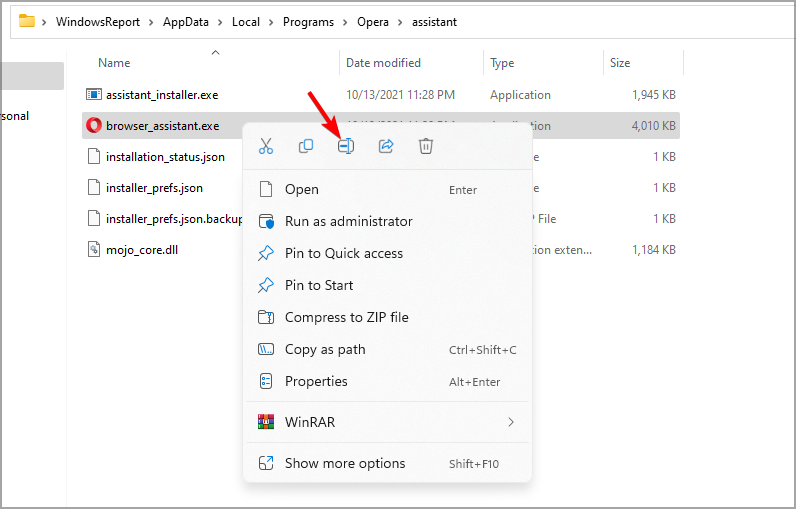This screenshot has height=509, width=796.
Task: Select mojo_core.dll file
Action: [x=142, y=250]
